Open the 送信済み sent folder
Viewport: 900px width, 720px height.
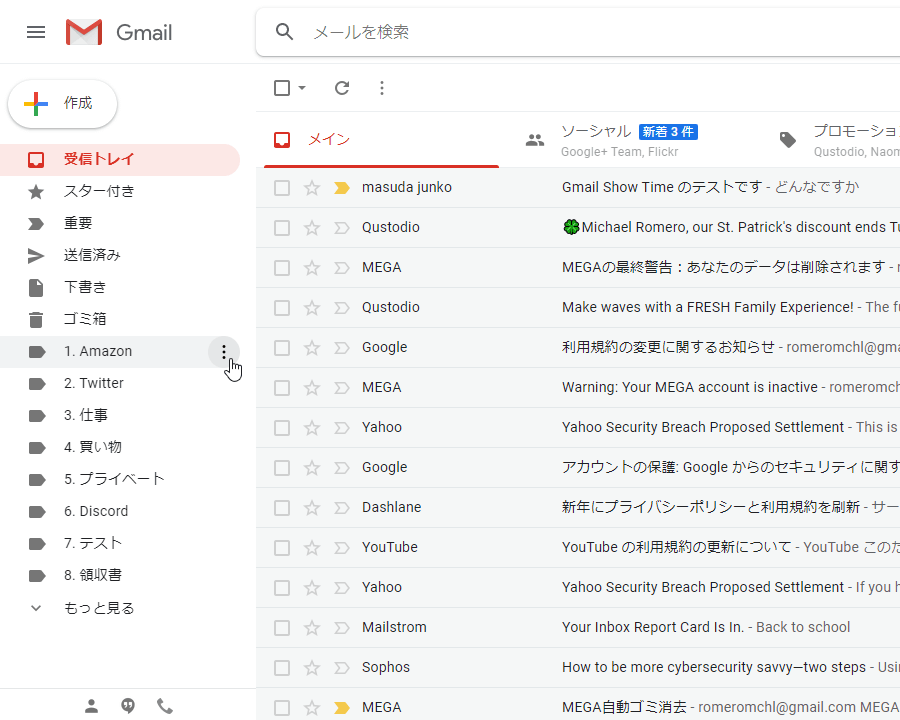tap(120, 256)
